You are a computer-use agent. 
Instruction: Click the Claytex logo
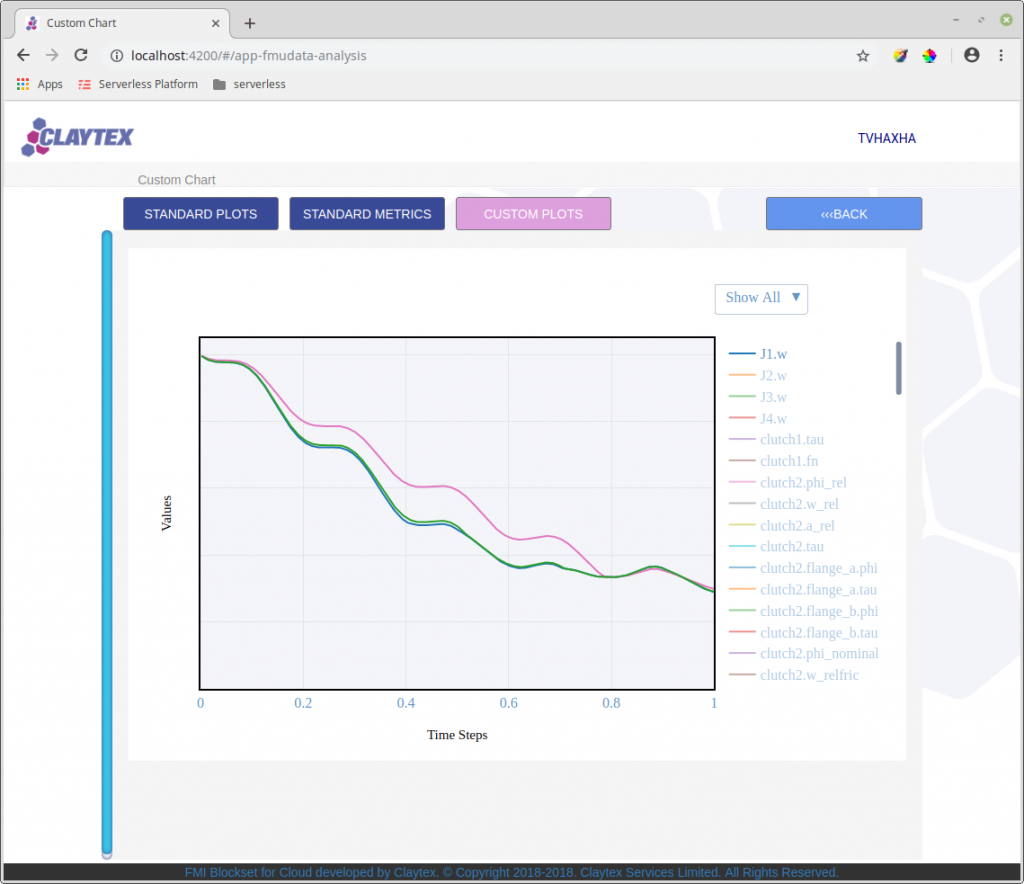click(77, 137)
